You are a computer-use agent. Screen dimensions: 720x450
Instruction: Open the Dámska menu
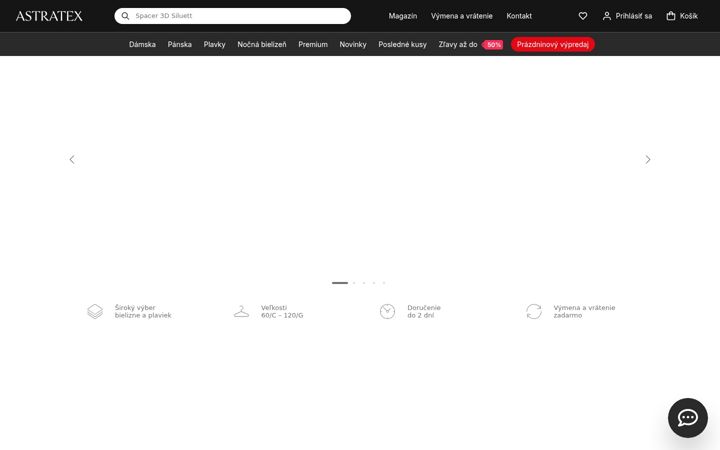[x=142, y=45]
